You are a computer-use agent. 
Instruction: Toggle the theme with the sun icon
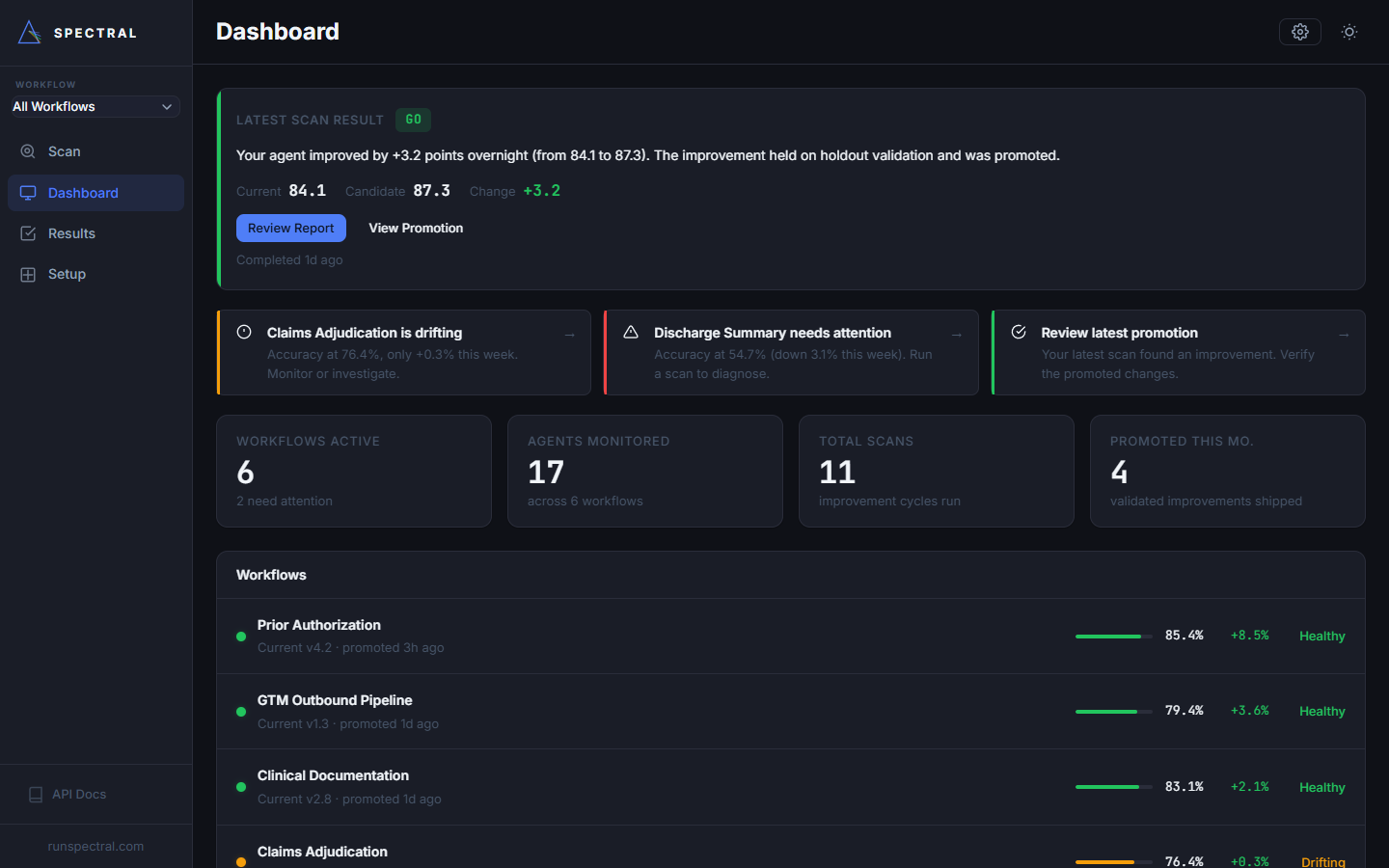(1348, 31)
